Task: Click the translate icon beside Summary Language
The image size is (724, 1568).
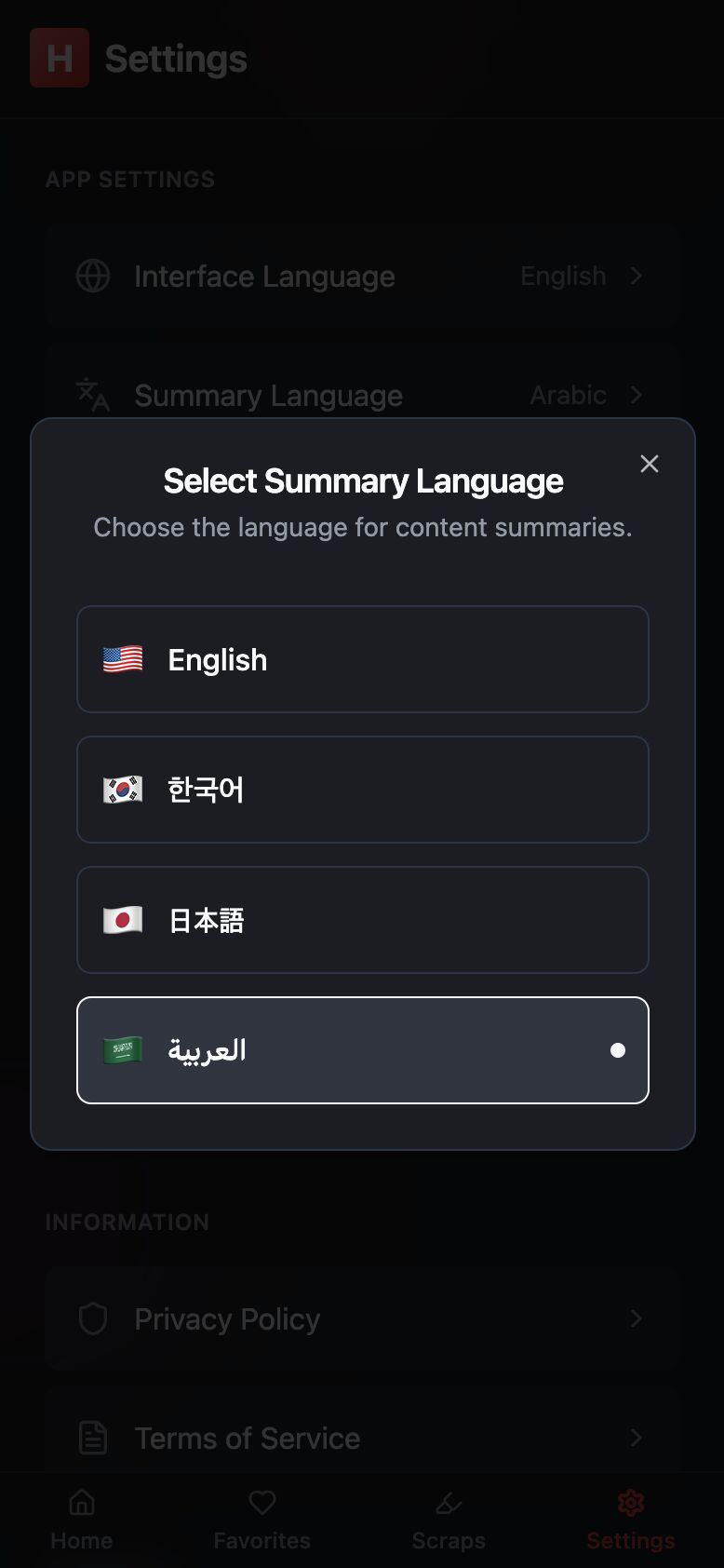Action: point(93,395)
